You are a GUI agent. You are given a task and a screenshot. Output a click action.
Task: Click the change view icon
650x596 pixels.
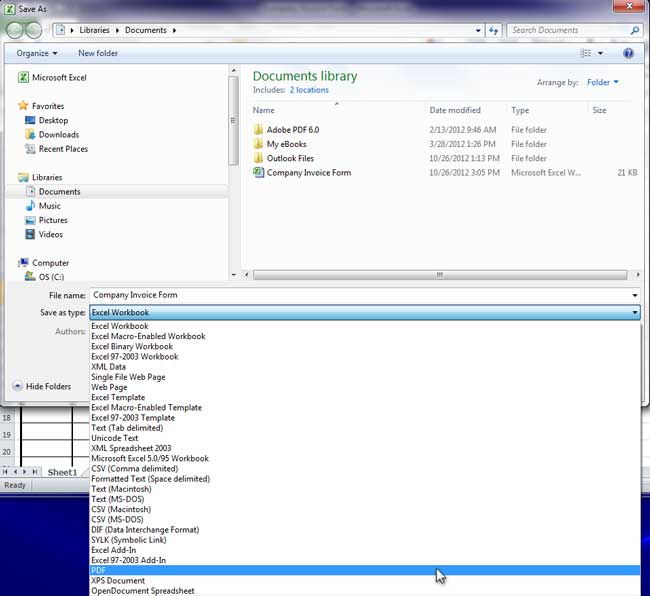coord(586,53)
